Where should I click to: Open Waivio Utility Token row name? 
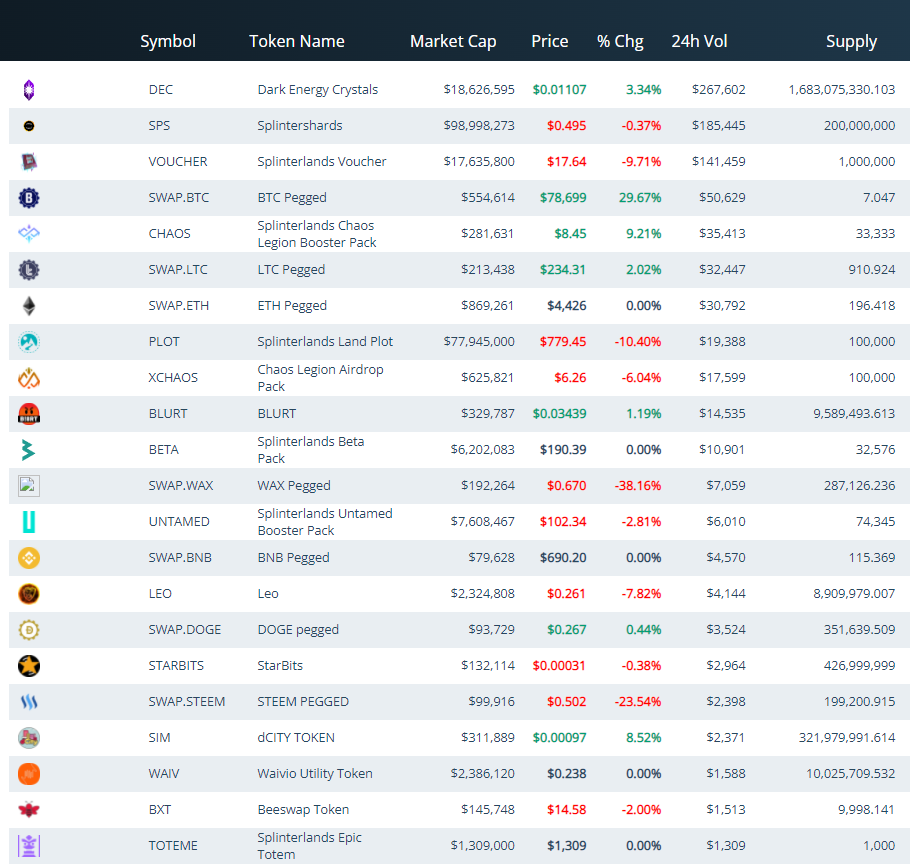(315, 774)
